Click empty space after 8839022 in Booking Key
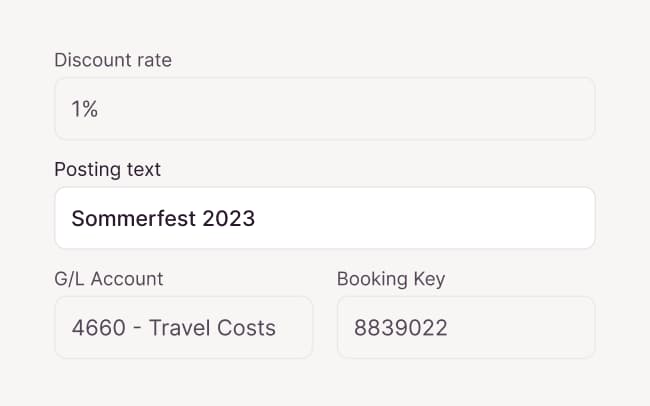The width and height of the screenshot is (650, 406). 520,327
